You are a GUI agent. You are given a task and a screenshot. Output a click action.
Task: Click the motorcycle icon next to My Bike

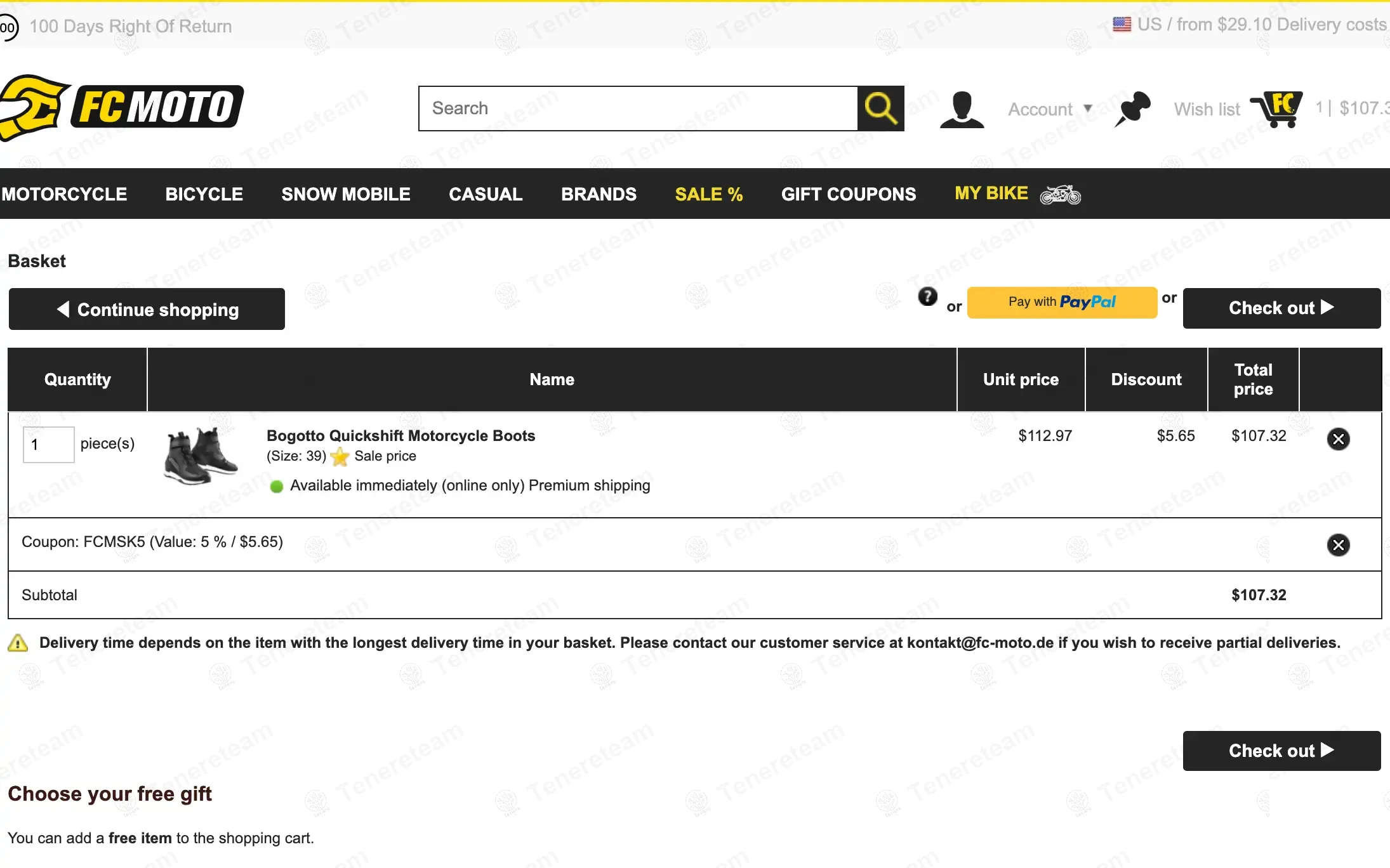tap(1060, 194)
